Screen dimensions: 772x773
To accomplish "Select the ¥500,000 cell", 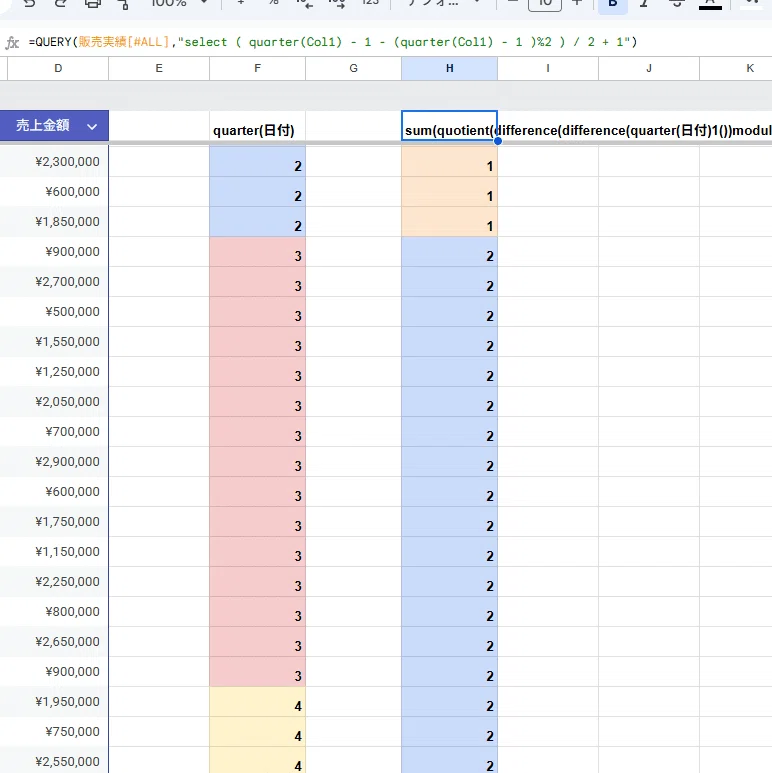I will point(54,312).
